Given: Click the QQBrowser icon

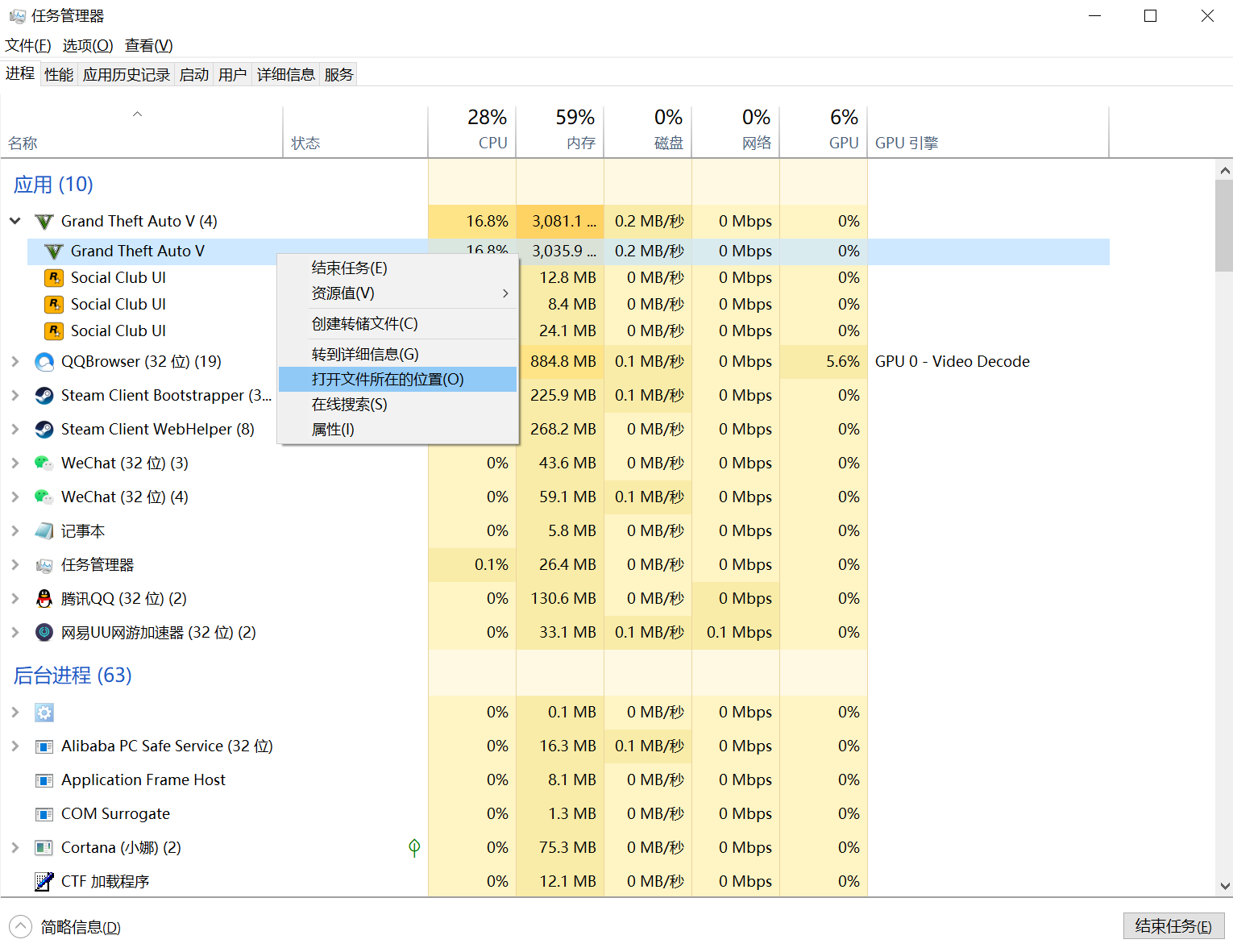Looking at the screenshot, I should (x=44, y=362).
